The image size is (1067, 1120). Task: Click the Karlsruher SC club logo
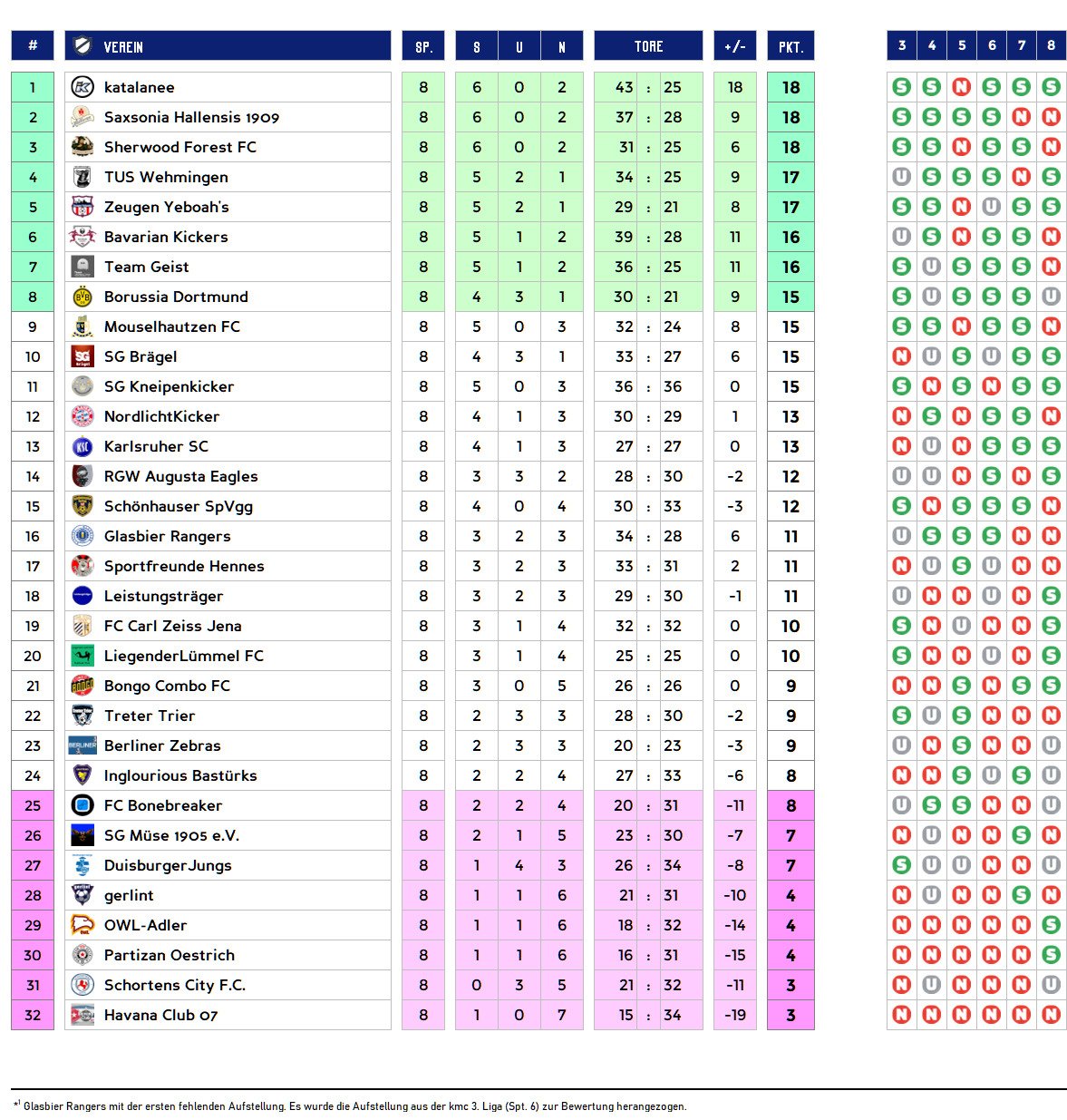(x=82, y=446)
